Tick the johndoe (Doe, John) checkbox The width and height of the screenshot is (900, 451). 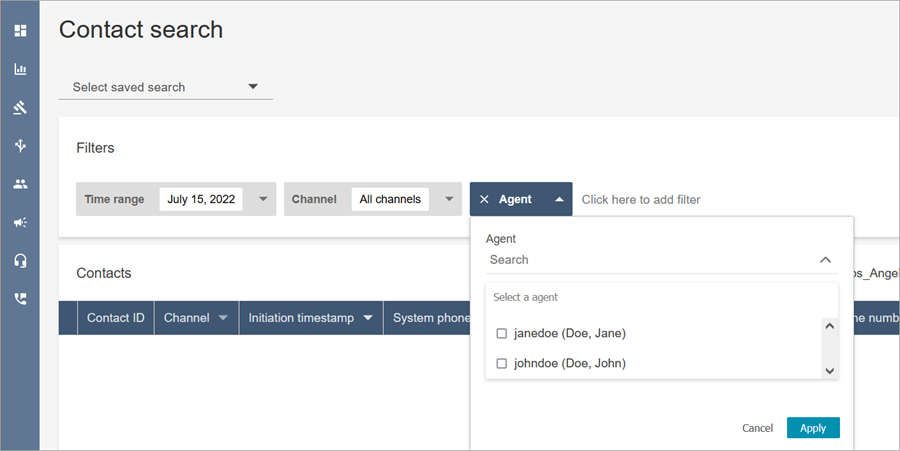click(502, 363)
